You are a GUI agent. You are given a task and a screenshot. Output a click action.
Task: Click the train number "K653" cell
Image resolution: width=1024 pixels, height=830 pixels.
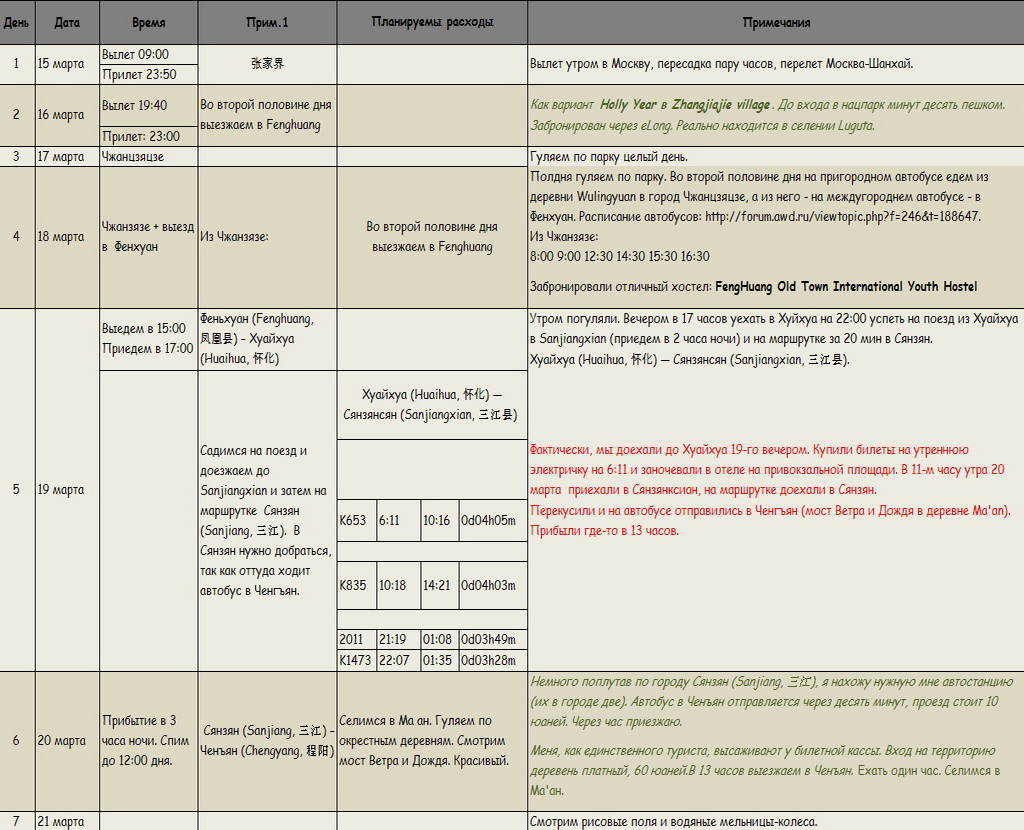pyautogui.click(x=357, y=520)
